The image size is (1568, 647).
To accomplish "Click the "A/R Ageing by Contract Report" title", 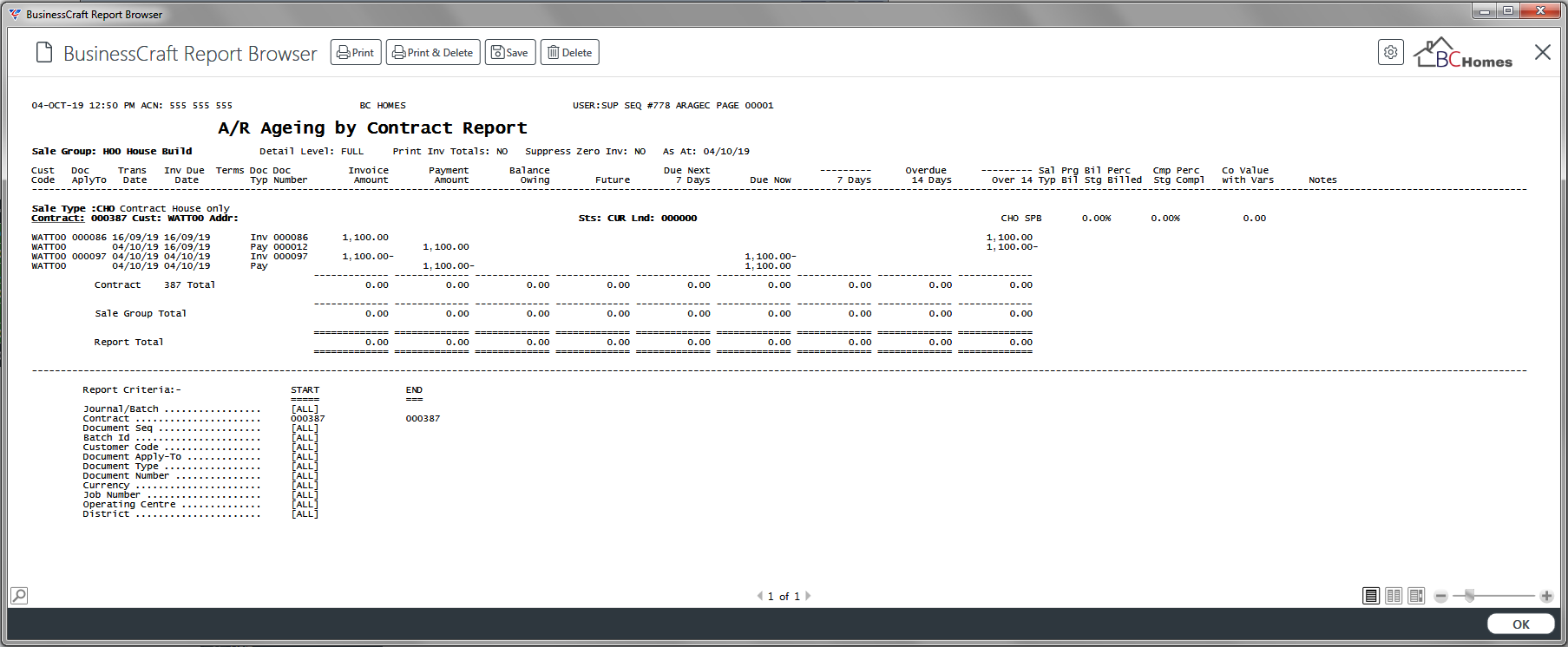I will click(372, 128).
